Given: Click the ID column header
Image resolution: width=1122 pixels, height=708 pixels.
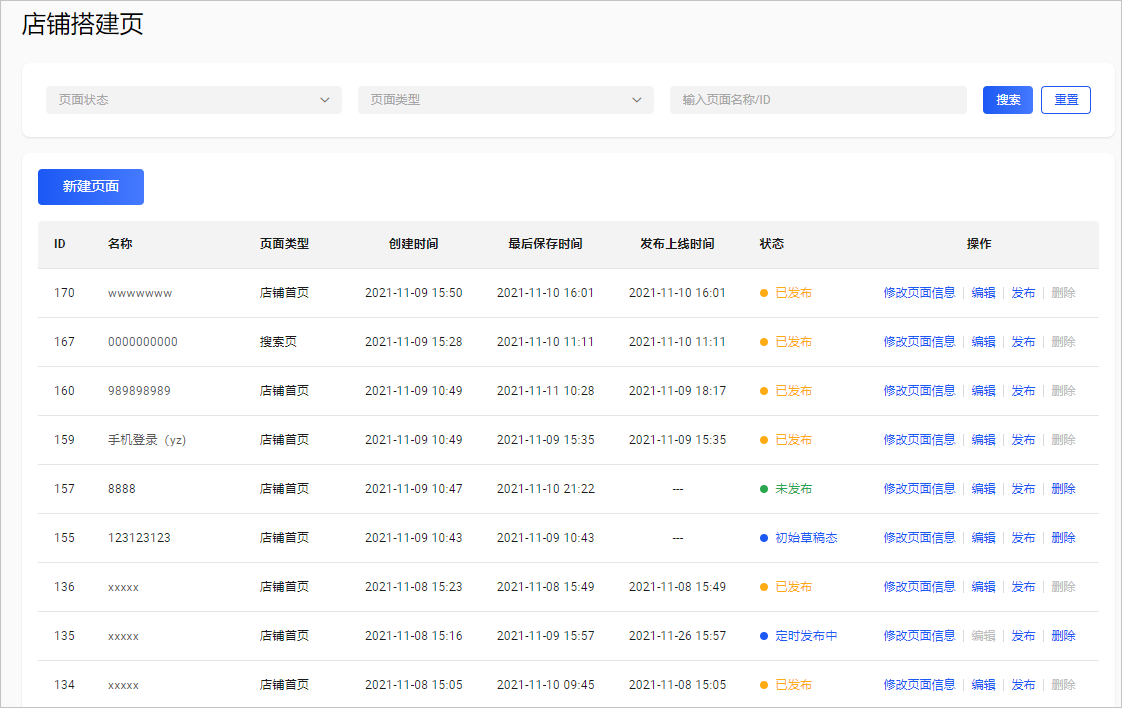Looking at the screenshot, I should [x=59, y=244].
